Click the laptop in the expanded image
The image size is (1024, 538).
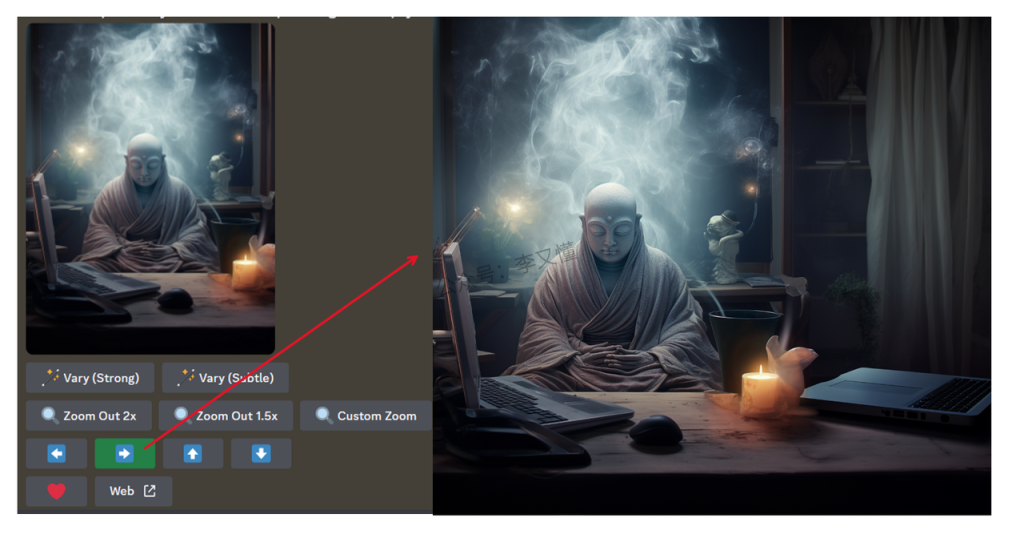click(x=900, y=395)
